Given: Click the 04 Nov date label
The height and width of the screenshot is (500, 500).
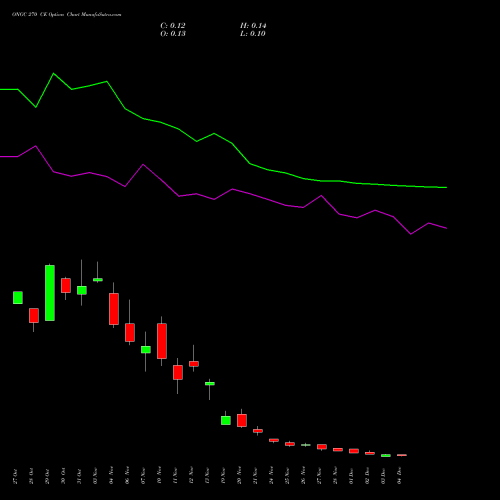Looking at the screenshot, I should 111,476.
